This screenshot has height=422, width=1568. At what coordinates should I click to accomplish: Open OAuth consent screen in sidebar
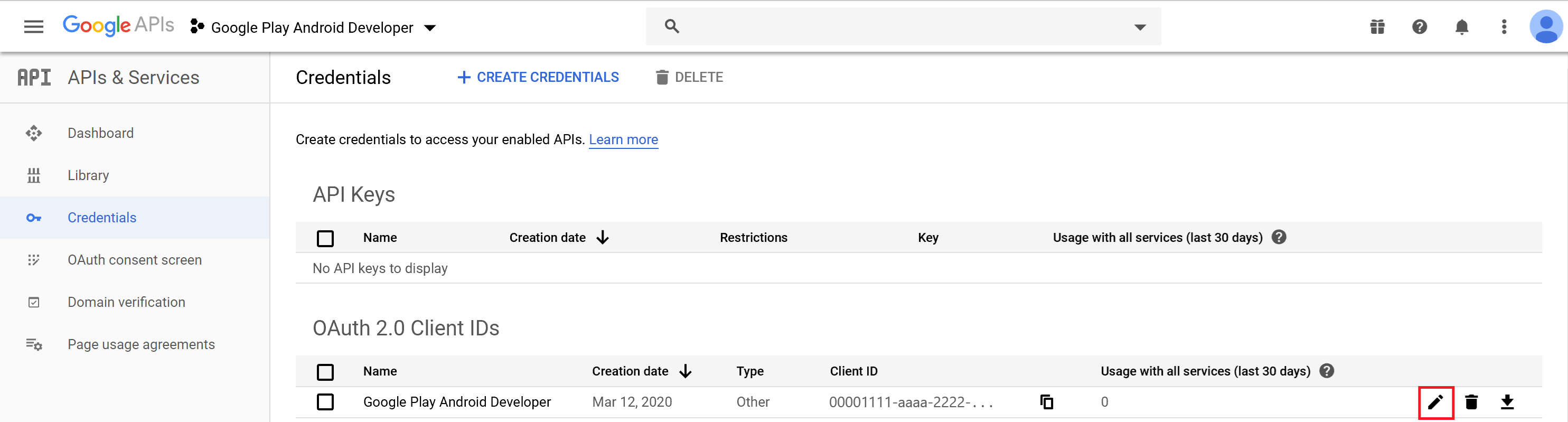pyautogui.click(x=135, y=260)
